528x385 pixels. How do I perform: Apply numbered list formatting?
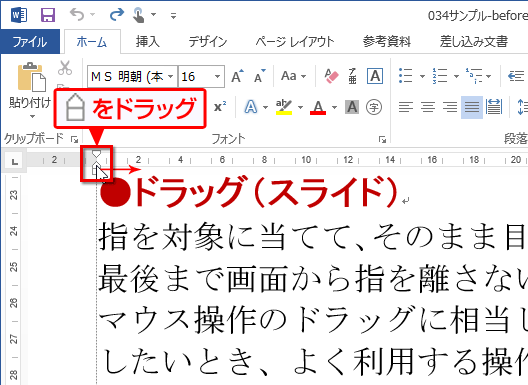coord(440,76)
